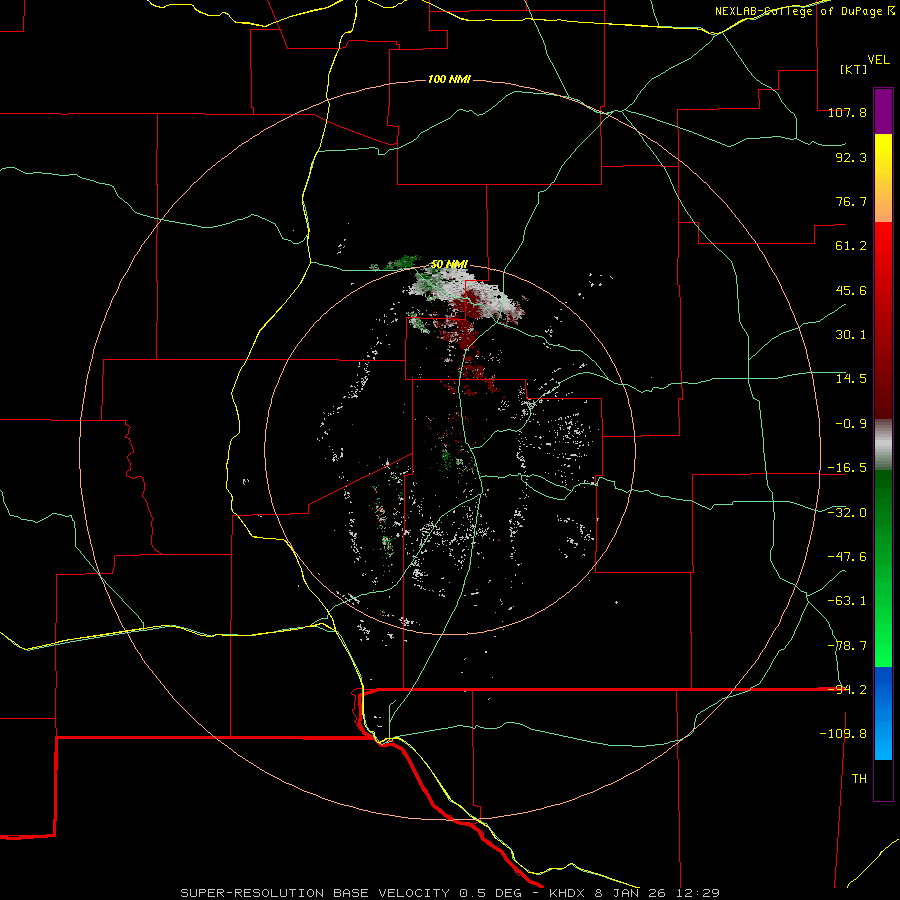900x900 pixels.
Task: Click the TH legend label
Action: 859,779
